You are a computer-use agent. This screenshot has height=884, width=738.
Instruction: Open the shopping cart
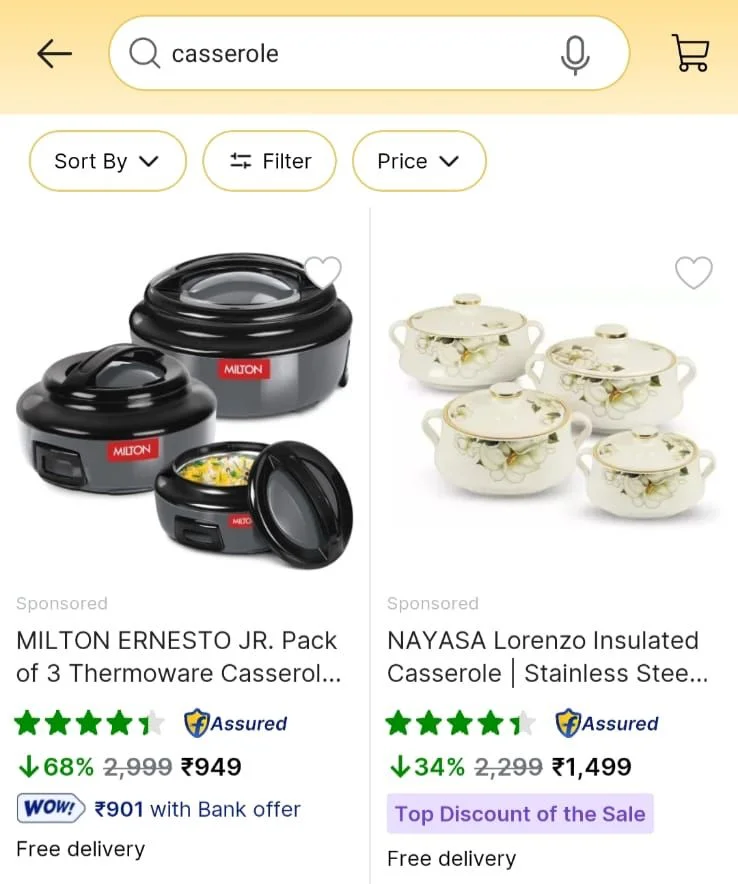point(690,53)
